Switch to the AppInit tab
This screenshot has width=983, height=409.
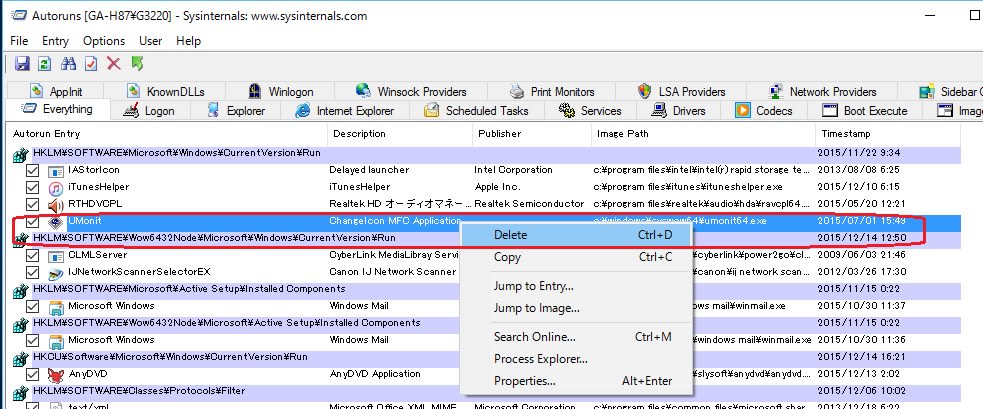[x=56, y=92]
